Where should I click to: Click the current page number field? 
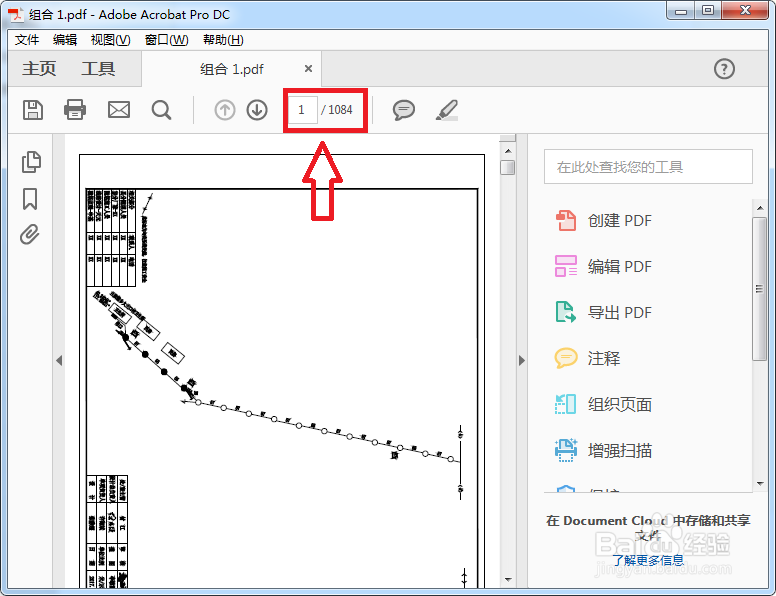point(302,110)
